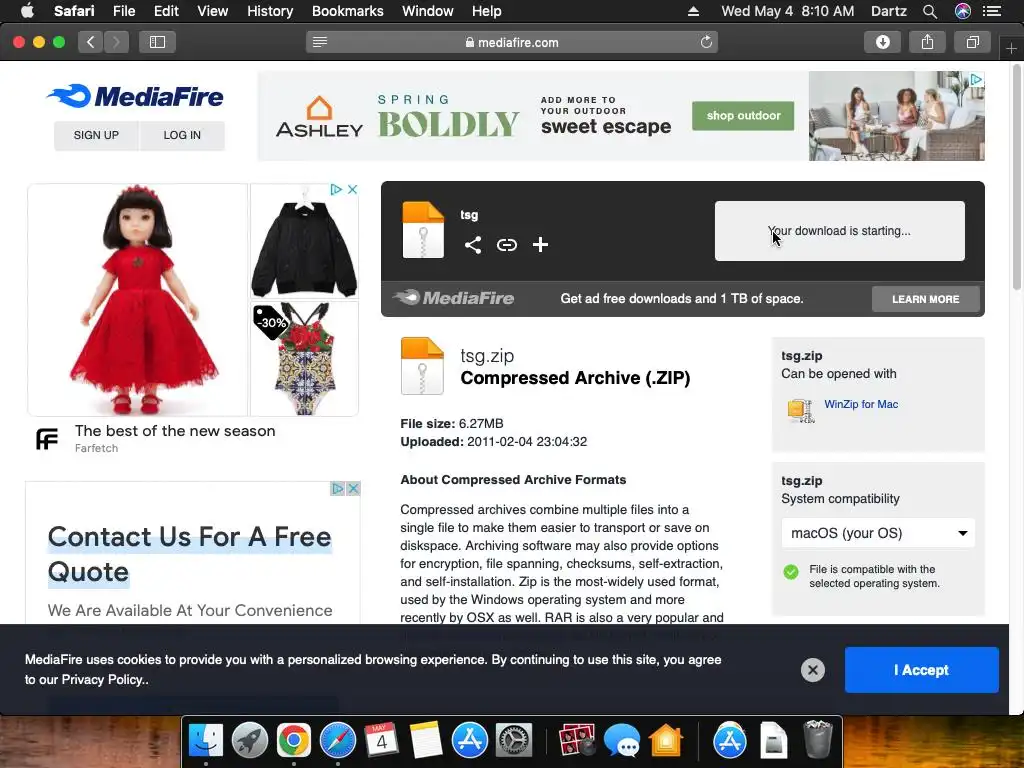
Task: Click Contact Us For A Free Quote headline
Action: point(189,554)
